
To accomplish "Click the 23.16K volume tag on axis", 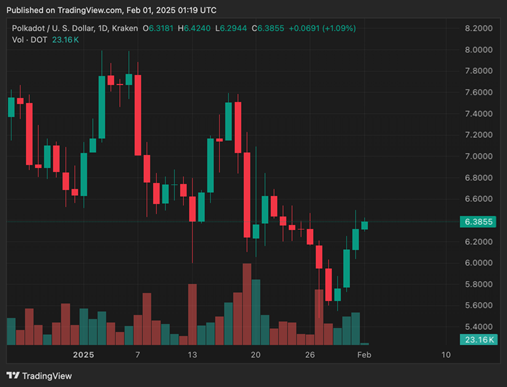I will coord(479,340).
